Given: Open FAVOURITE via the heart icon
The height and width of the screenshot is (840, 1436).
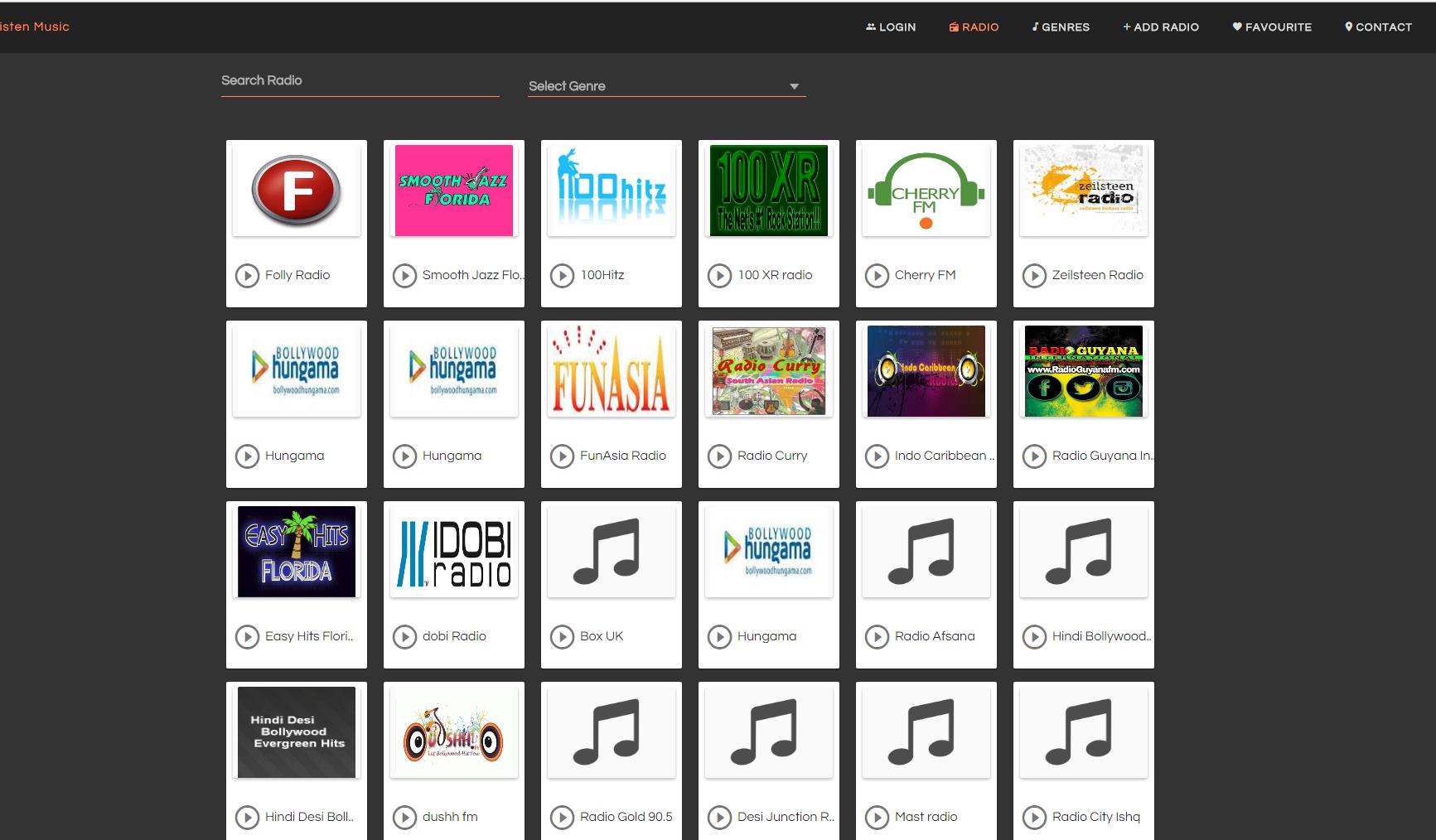Looking at the screenshot, I should 1237,27.
